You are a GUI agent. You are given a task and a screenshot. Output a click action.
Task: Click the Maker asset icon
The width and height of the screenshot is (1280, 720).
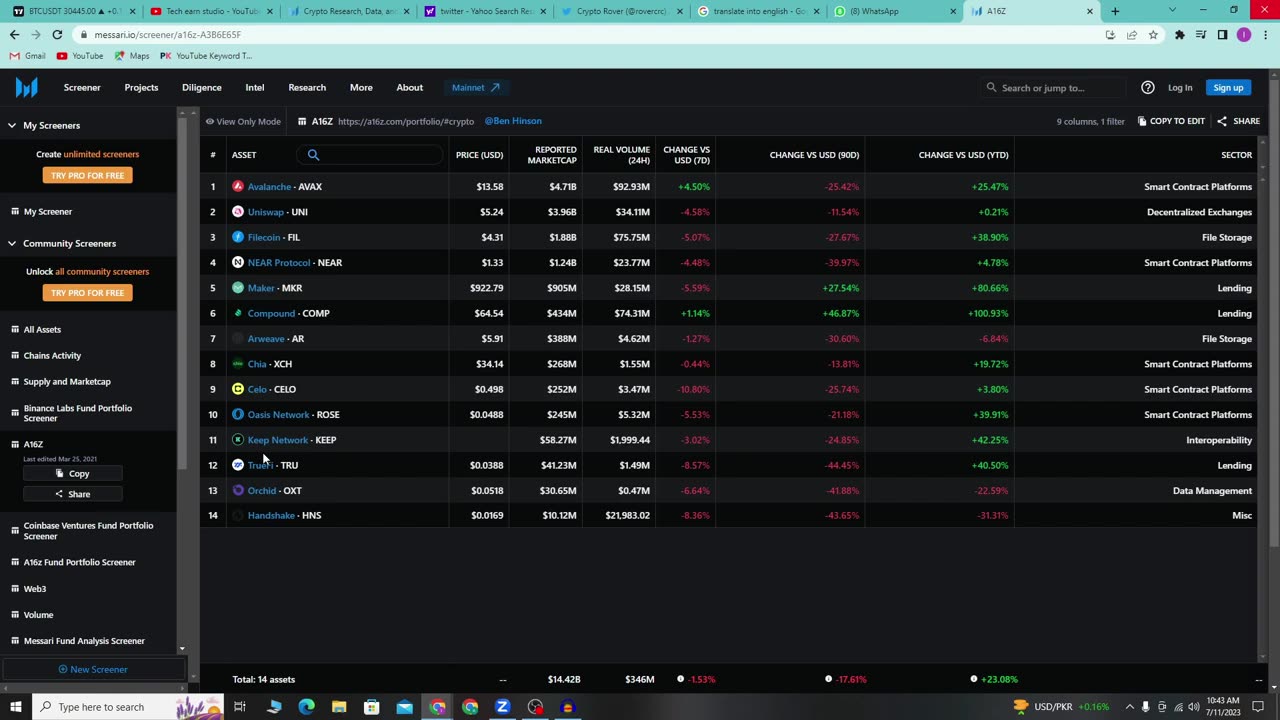point(238,288)
